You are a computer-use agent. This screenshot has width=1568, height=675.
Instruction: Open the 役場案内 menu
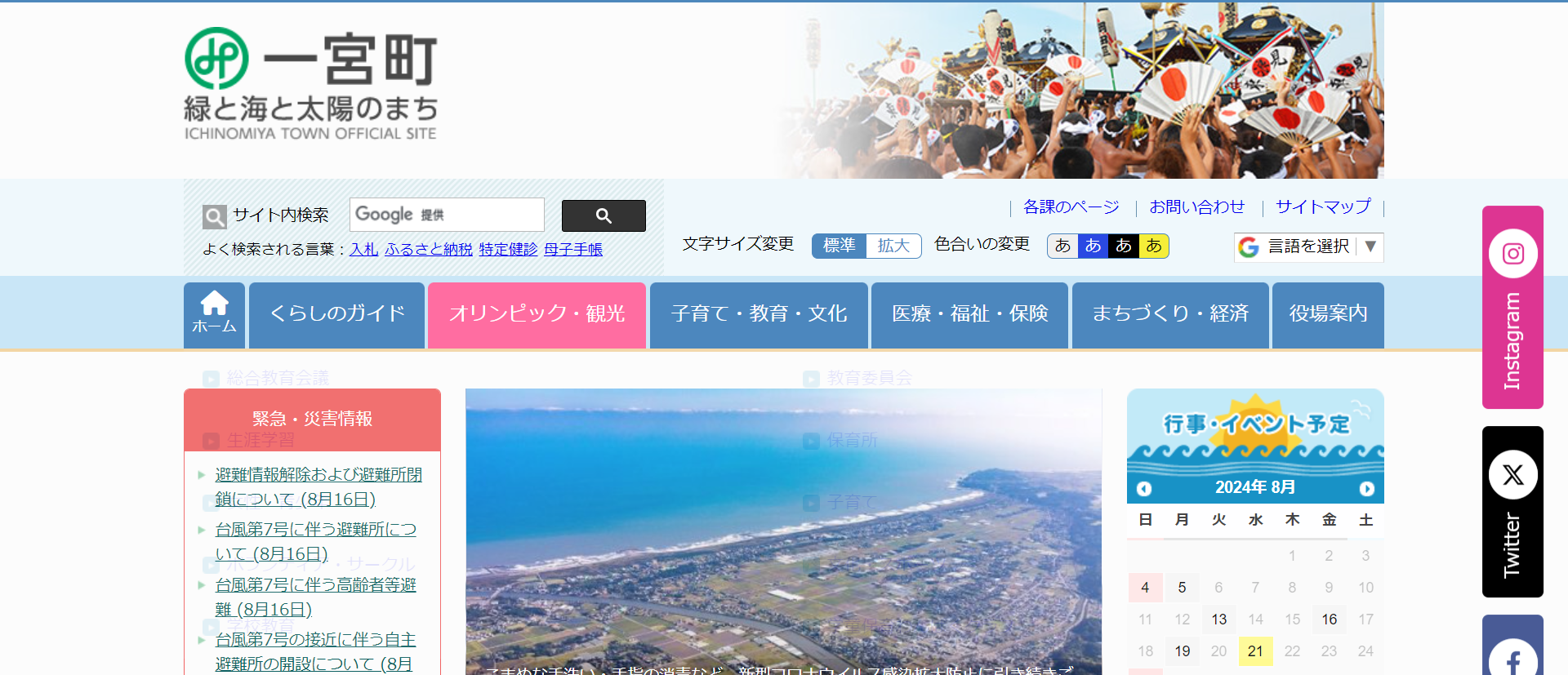(1328, 315)
